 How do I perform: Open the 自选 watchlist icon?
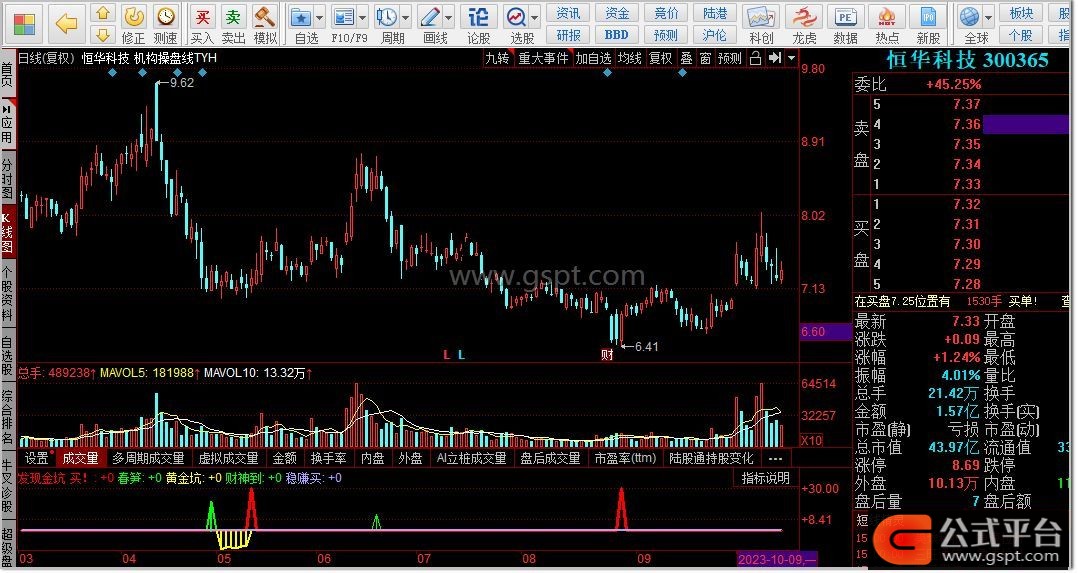click(302, 24)
